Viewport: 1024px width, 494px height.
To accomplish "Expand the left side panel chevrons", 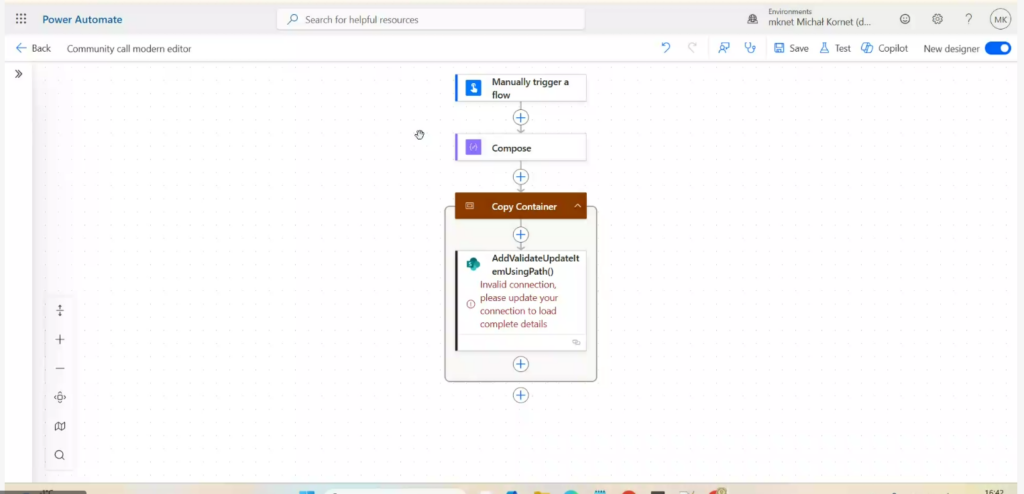I will point(18,74).
